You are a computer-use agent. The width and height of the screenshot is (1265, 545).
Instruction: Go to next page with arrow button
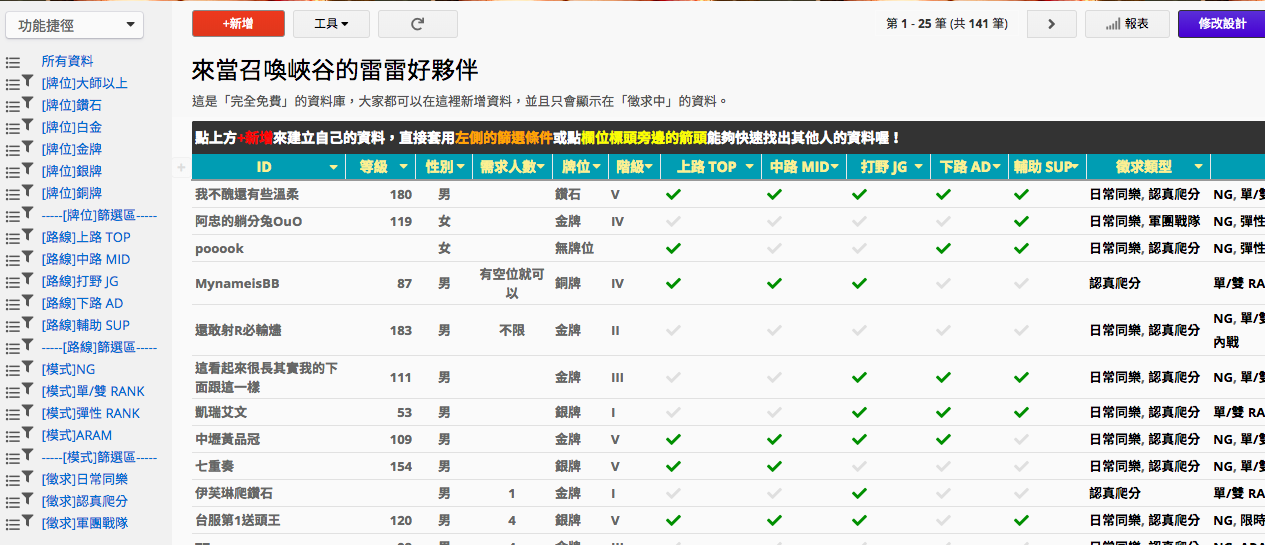[1051, 24]
